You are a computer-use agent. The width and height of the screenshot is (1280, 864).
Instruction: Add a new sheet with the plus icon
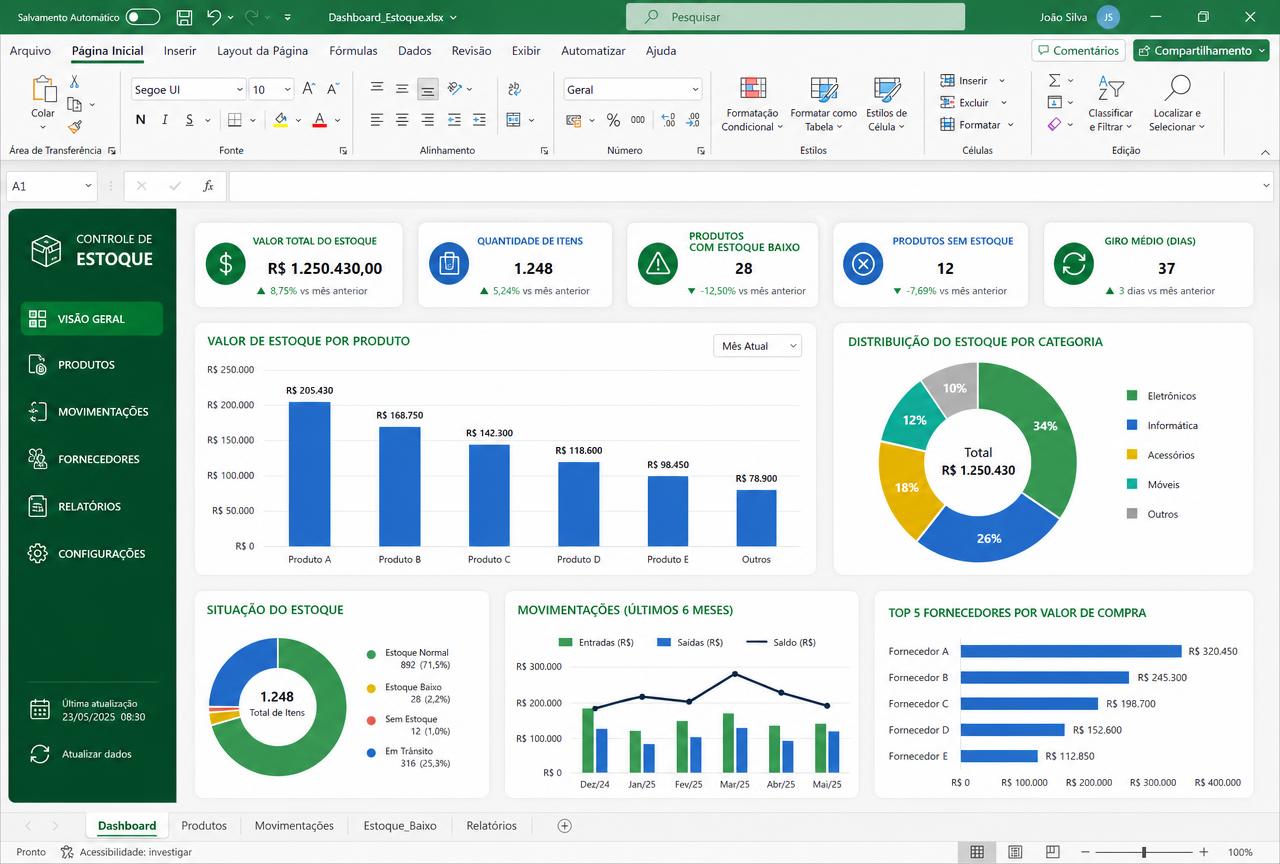[565, 826]
